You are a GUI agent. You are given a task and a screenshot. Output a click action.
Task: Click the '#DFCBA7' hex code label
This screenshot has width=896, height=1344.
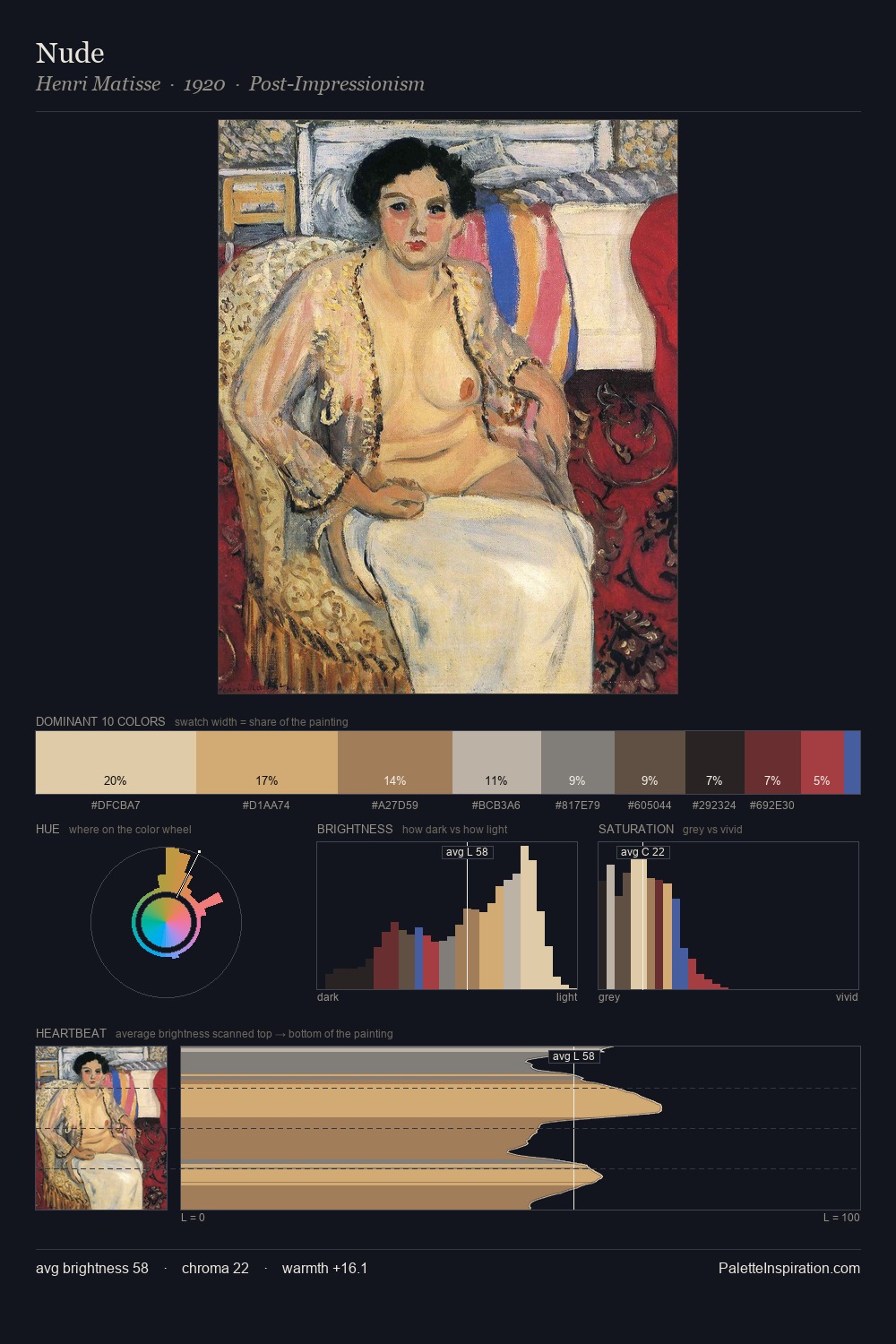pos(116,806)
